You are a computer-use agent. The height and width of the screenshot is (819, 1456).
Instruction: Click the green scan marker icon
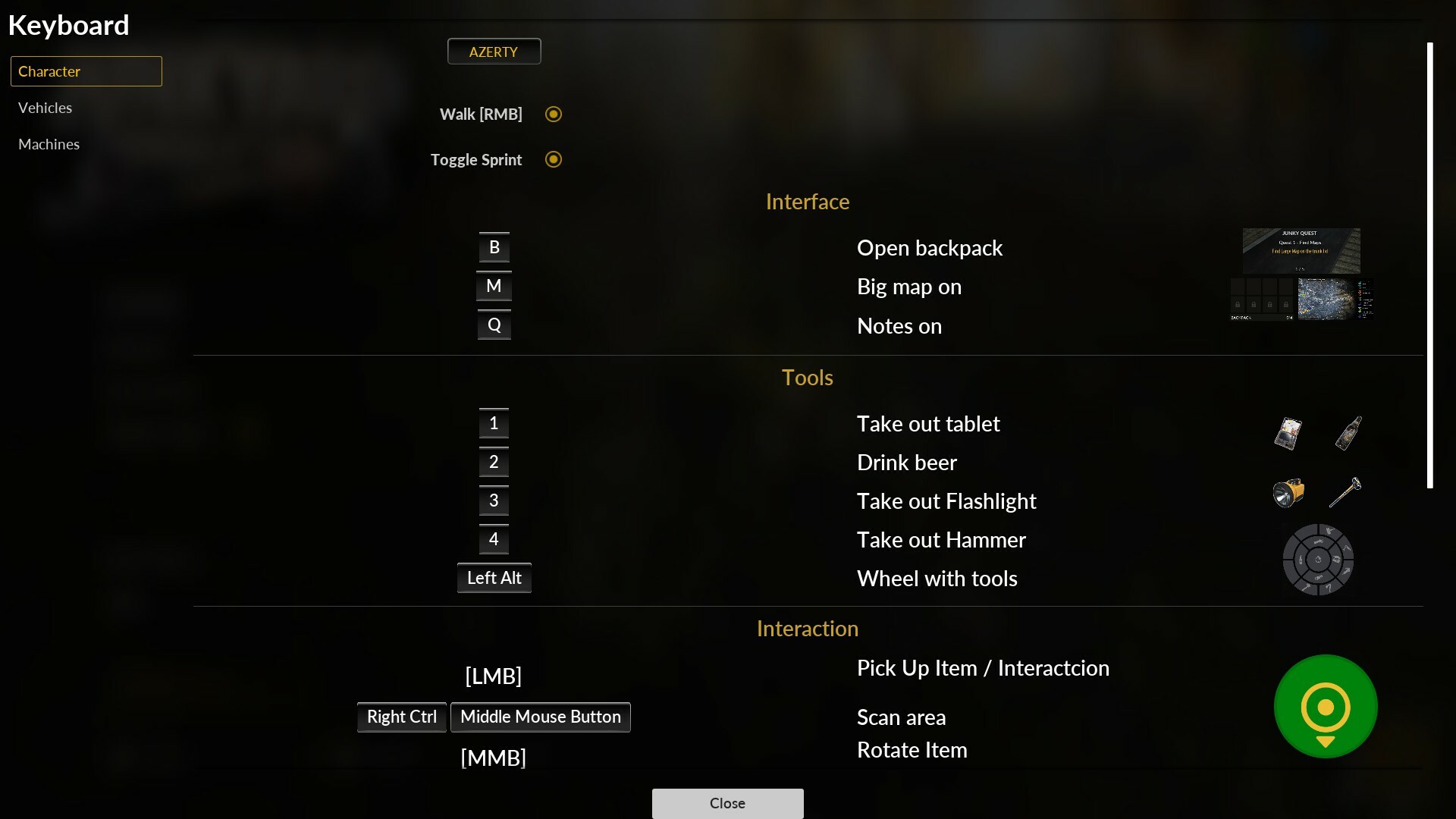pos(1326,706)
